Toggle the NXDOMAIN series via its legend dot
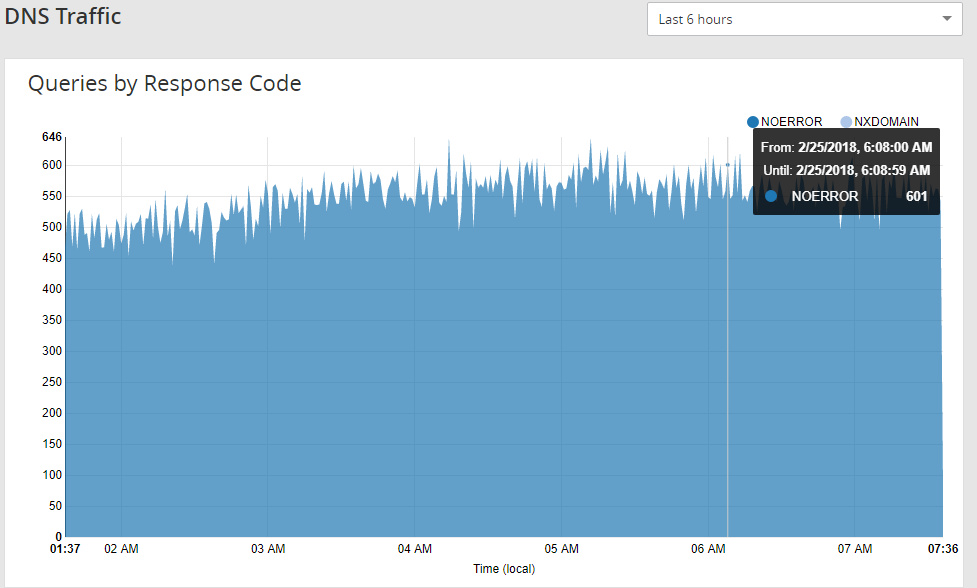Image resolution: width=977 pixels, height=588 pixels. tap(846, 122)
